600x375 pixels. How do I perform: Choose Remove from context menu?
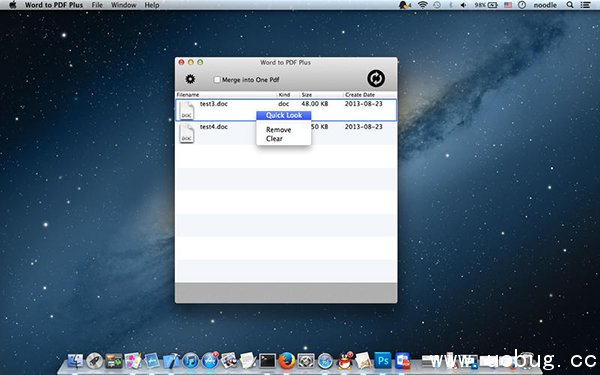point(278,130)
